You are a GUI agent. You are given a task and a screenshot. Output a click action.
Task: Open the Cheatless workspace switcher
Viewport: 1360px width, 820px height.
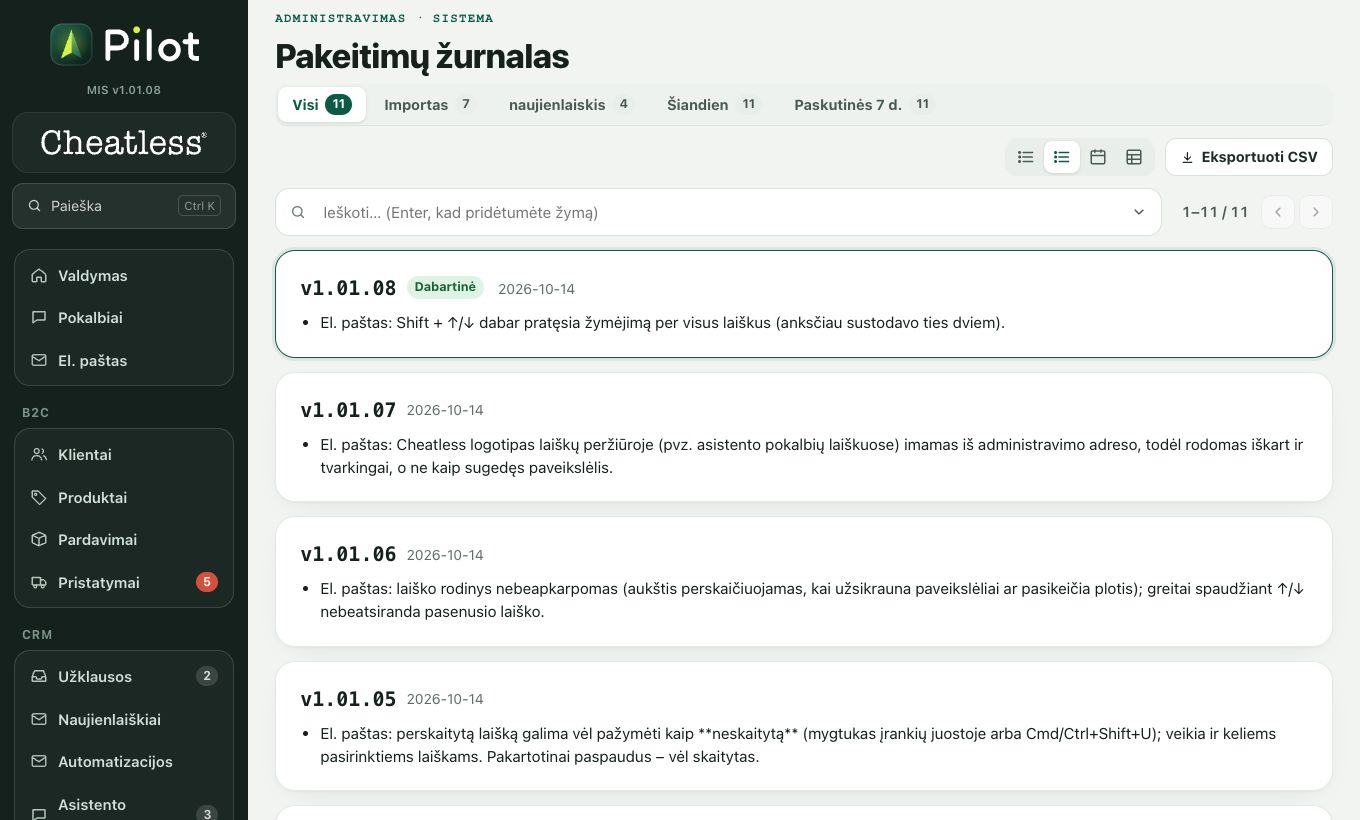(x=124, y=142)
